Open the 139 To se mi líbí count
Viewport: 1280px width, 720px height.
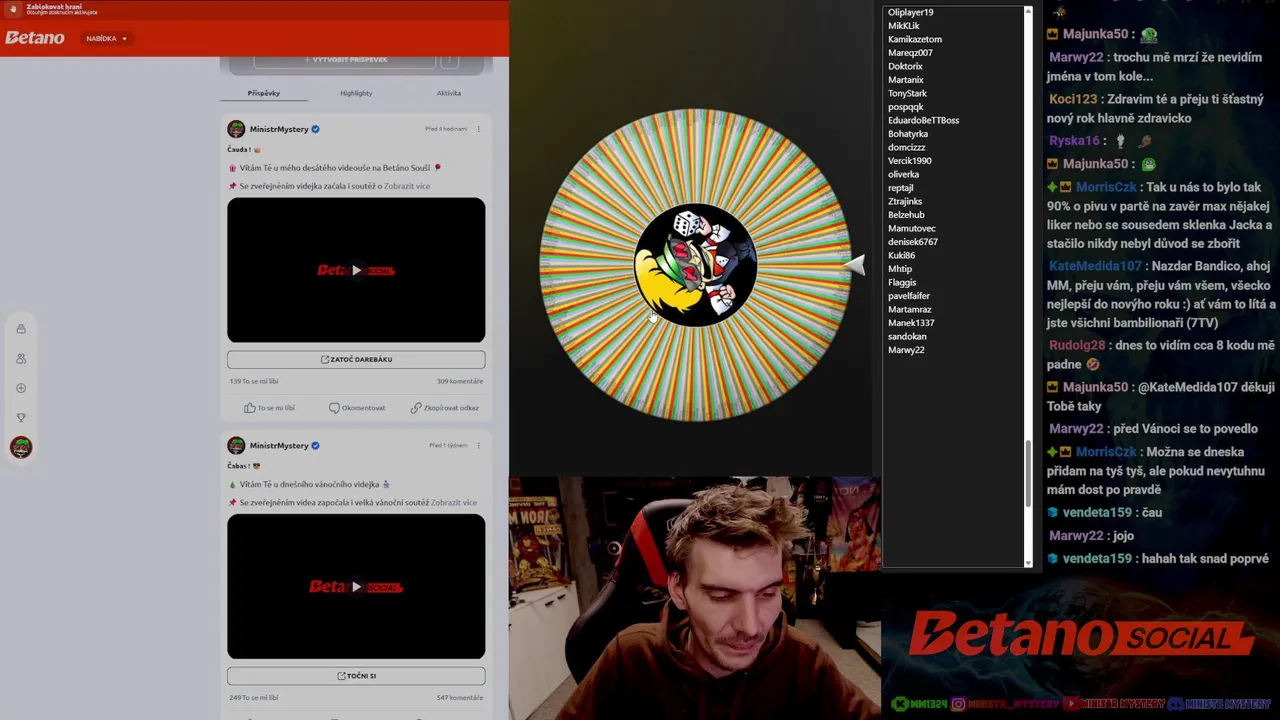[x=254, y=381]
